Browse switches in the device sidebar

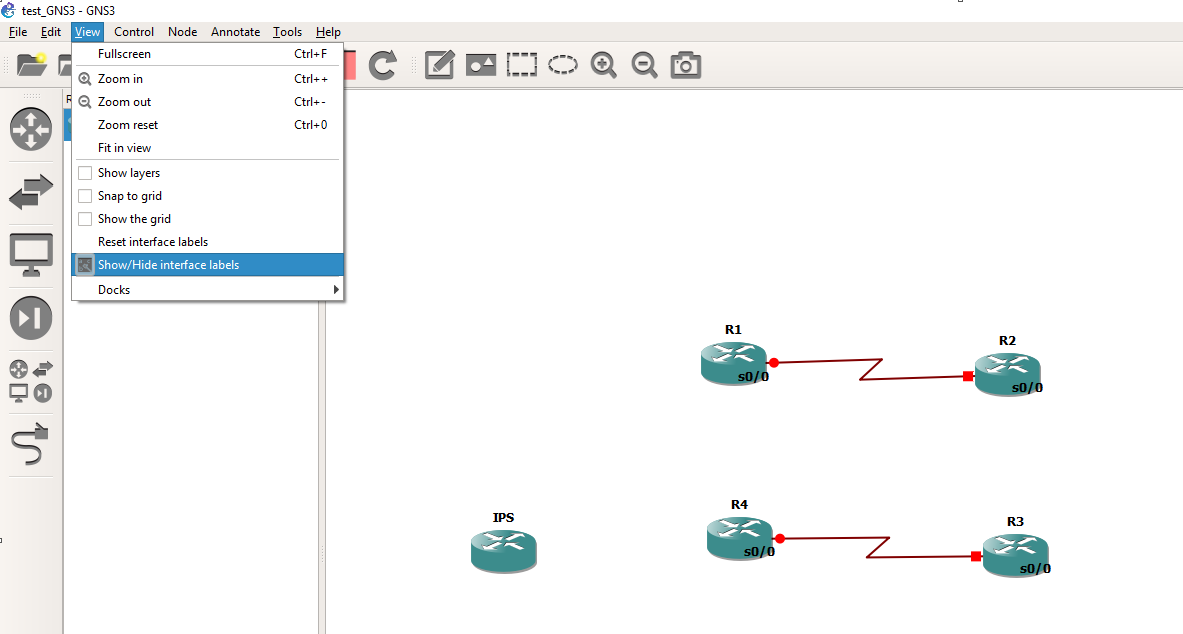point(31,192)
